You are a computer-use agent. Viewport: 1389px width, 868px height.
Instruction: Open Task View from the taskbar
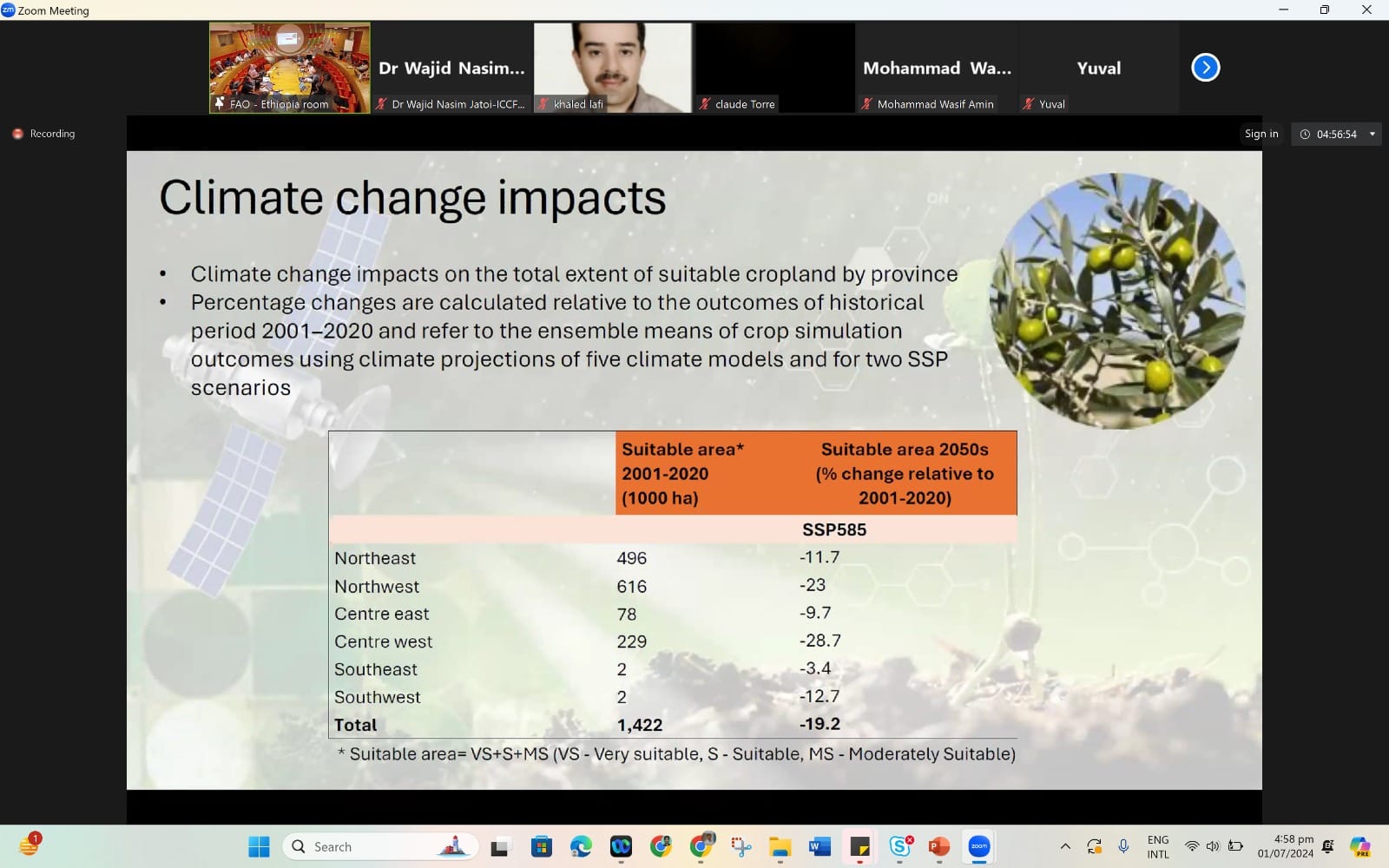pos(500,846)
